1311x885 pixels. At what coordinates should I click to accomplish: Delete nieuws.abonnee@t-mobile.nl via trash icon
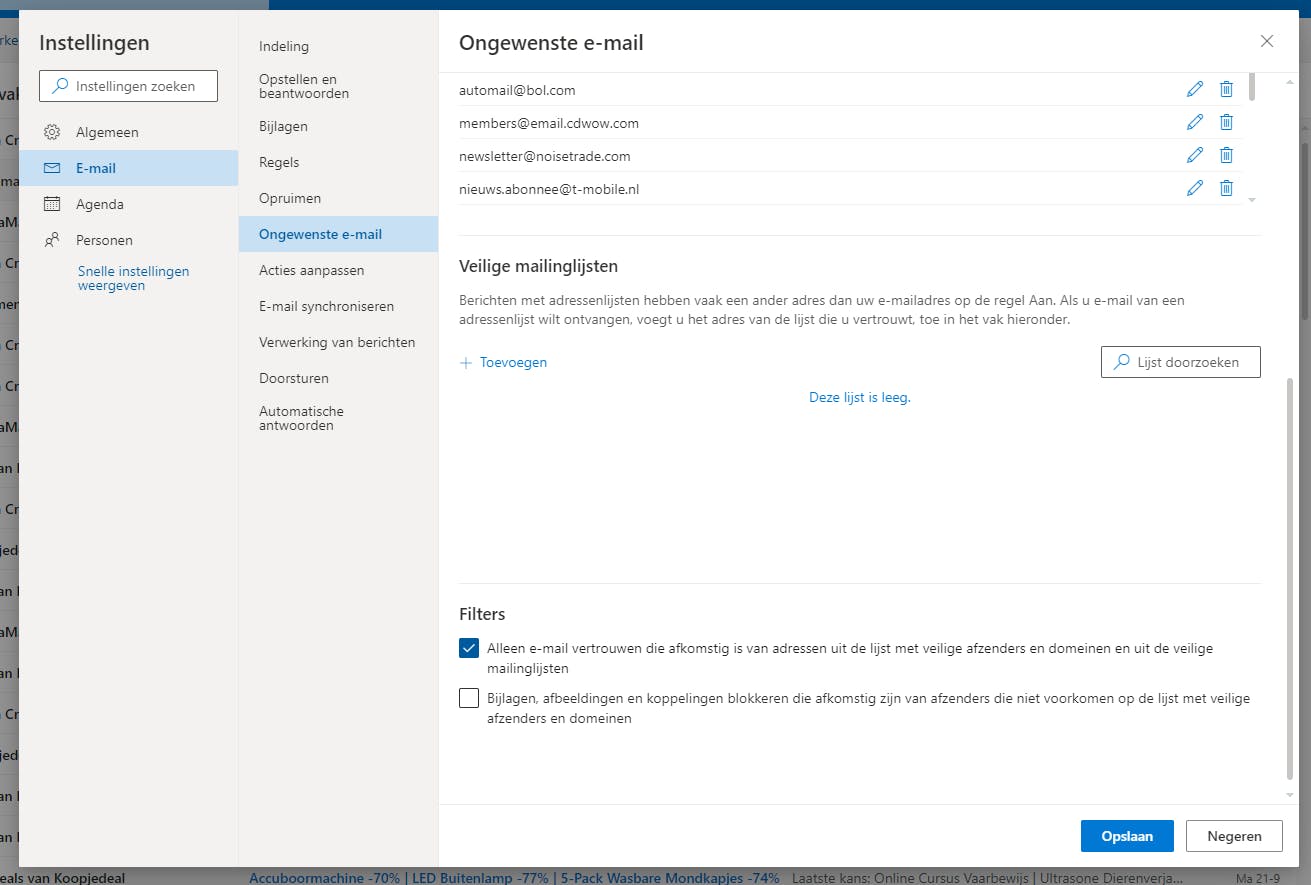(1227, 188)
